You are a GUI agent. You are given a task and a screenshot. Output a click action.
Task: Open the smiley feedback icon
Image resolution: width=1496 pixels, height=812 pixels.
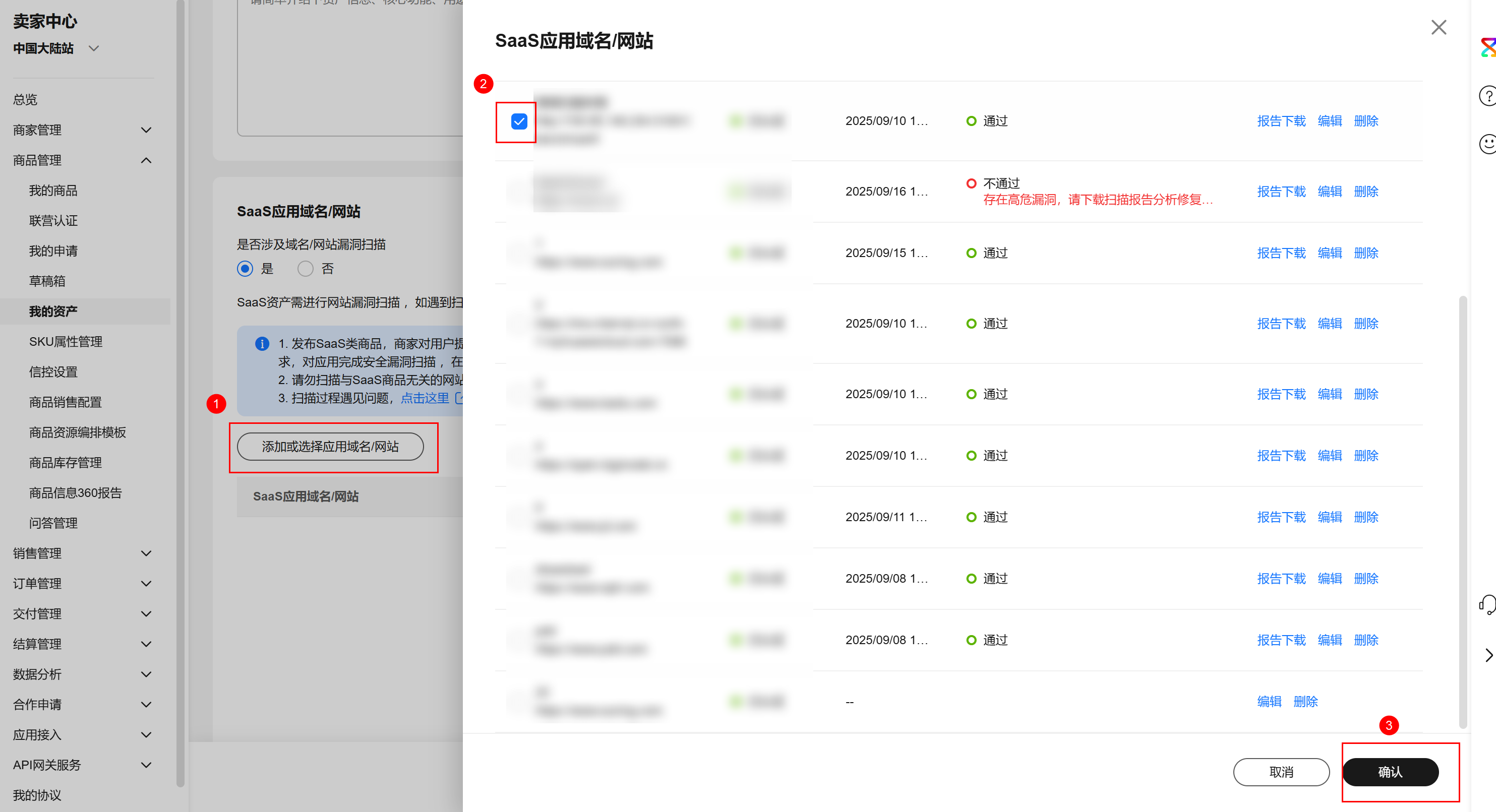(1488, 143)
